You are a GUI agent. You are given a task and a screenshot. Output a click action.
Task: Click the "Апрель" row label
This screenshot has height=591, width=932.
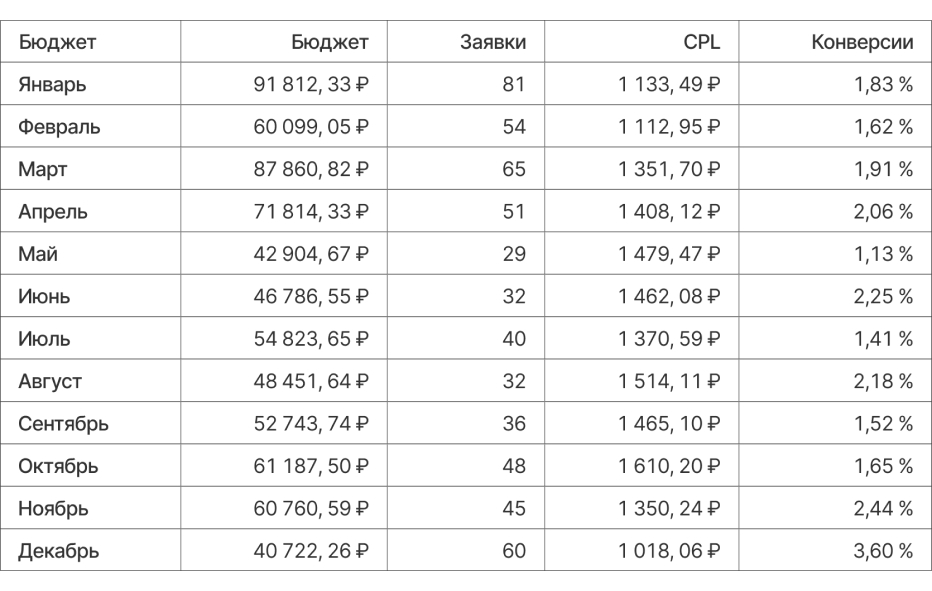[x=53, y=212]
